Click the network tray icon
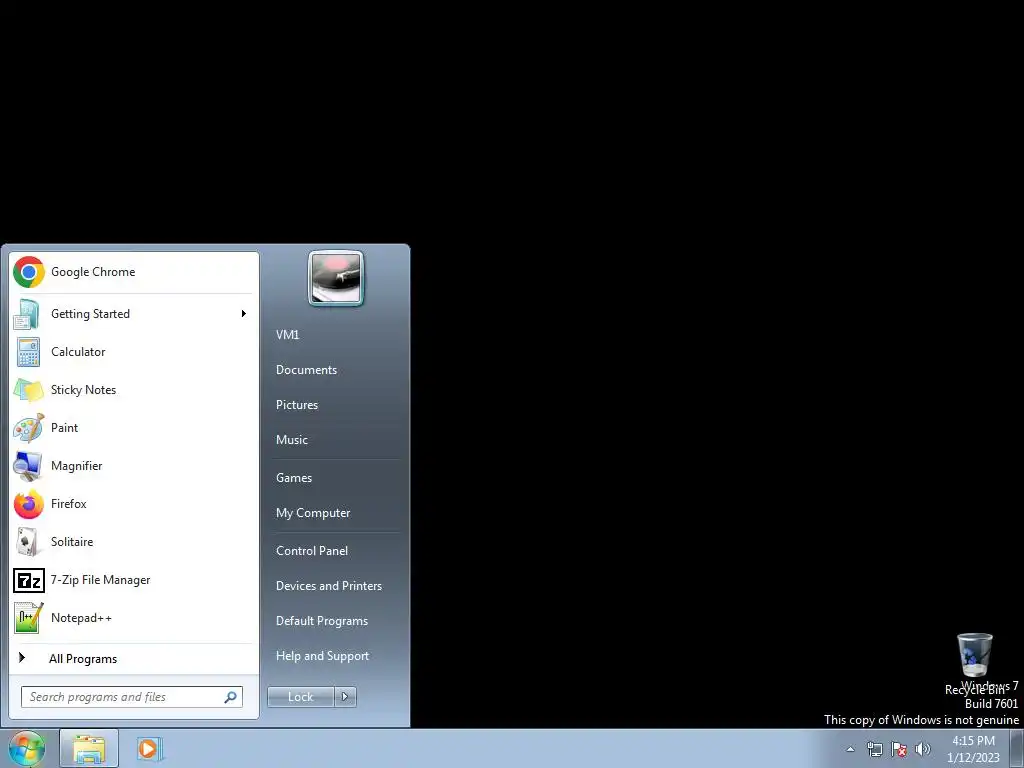Screen dimensions: 1024x768 point(874,749)
